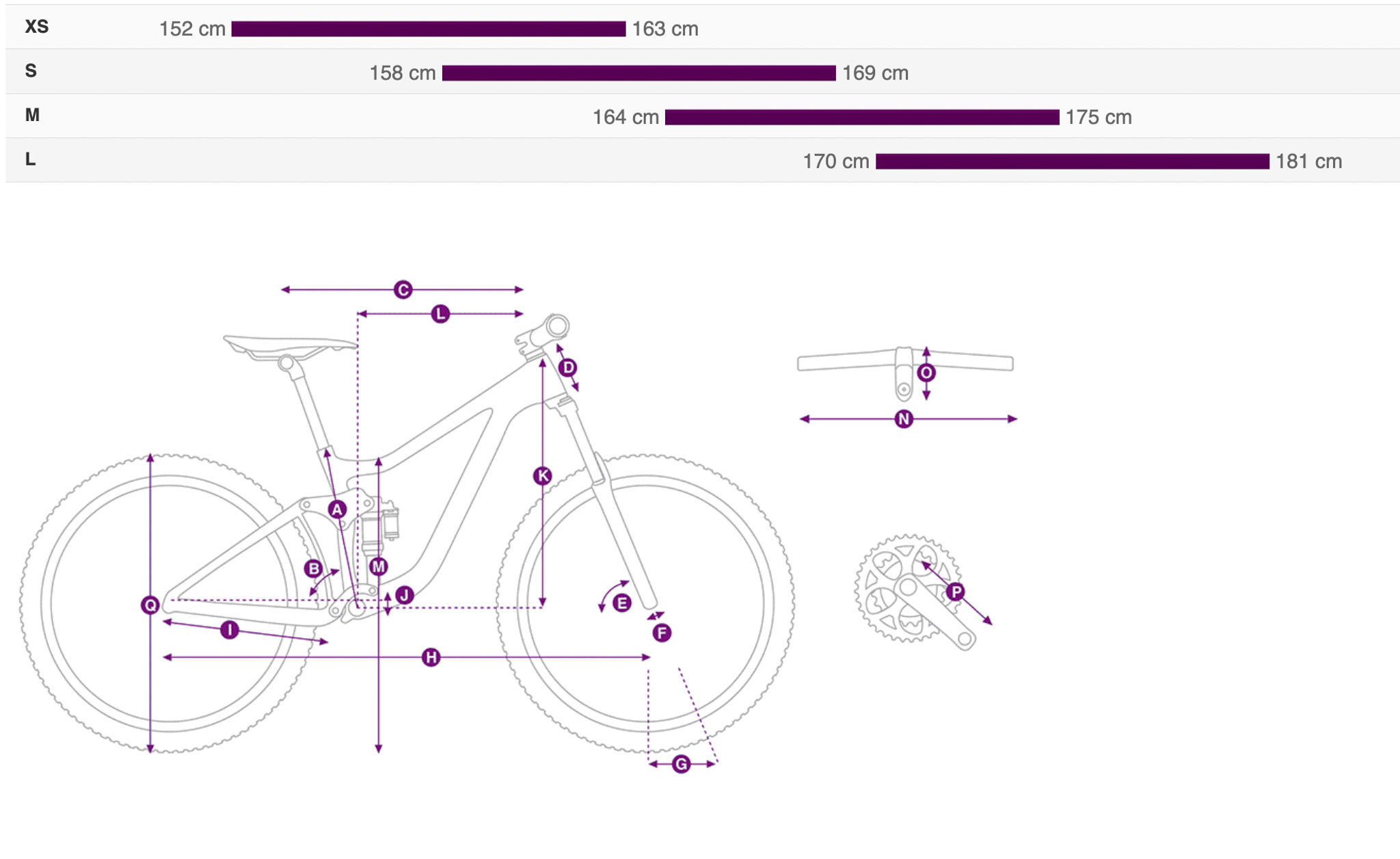This screenshot has height=859, width=1400.
Task: Click the O stem length marker
Action: coord(926,373)
